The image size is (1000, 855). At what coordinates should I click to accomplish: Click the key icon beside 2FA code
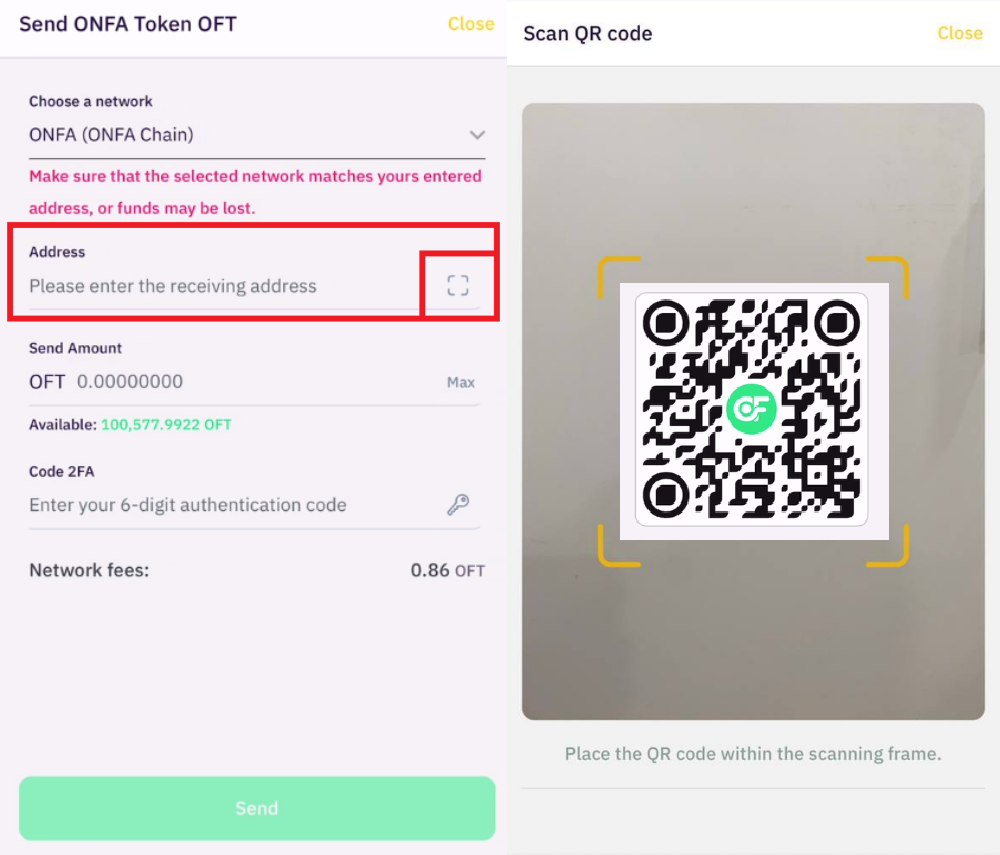tap(458, 505)
